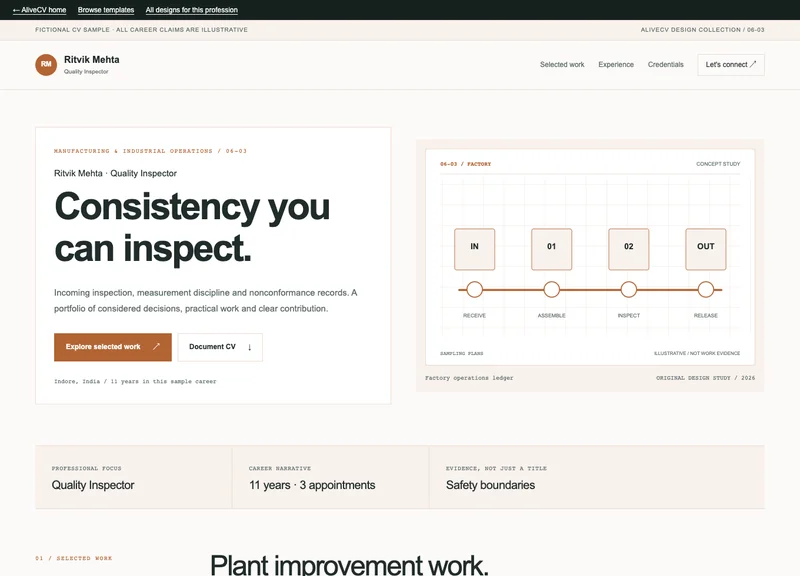The image size is (800, 576).
Task: Click the 02 stage box
Action: 629,249
